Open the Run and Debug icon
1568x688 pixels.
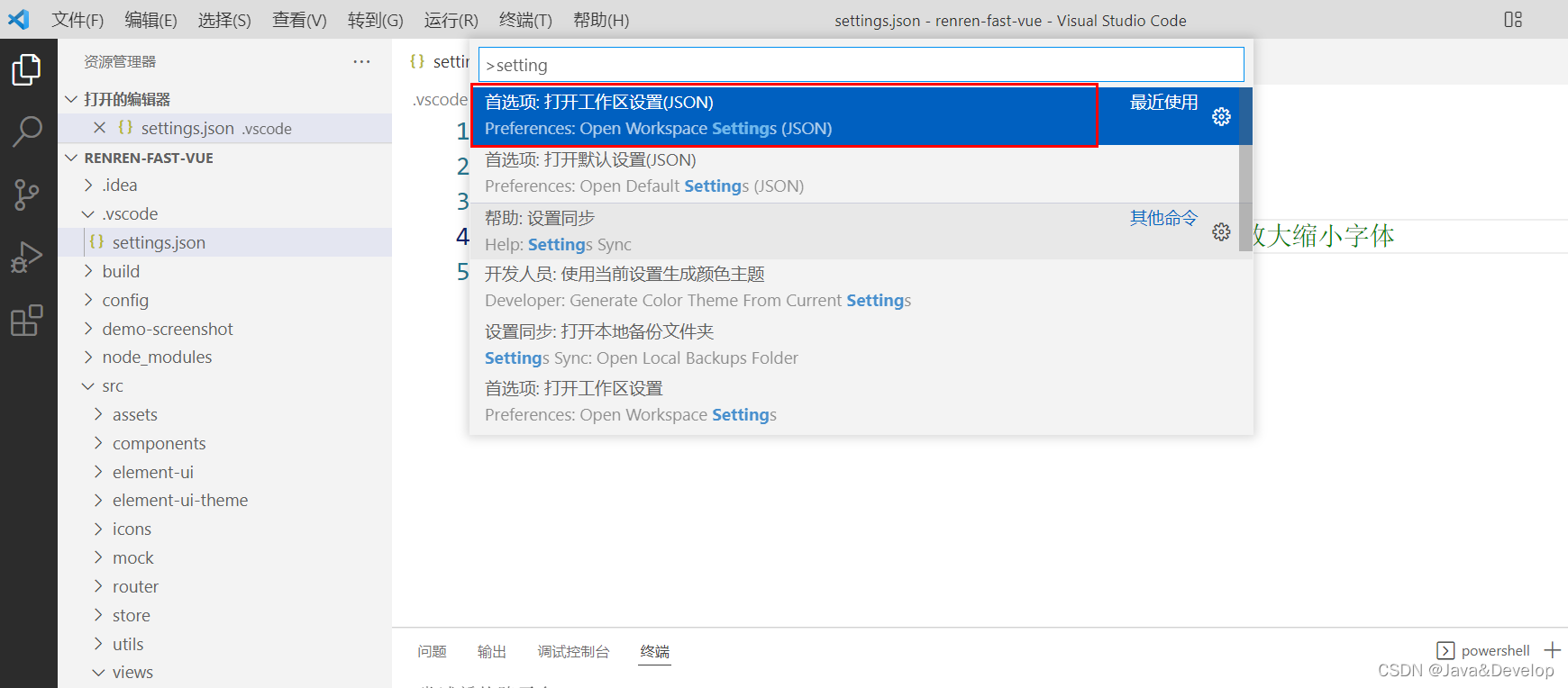pos(27,258)
